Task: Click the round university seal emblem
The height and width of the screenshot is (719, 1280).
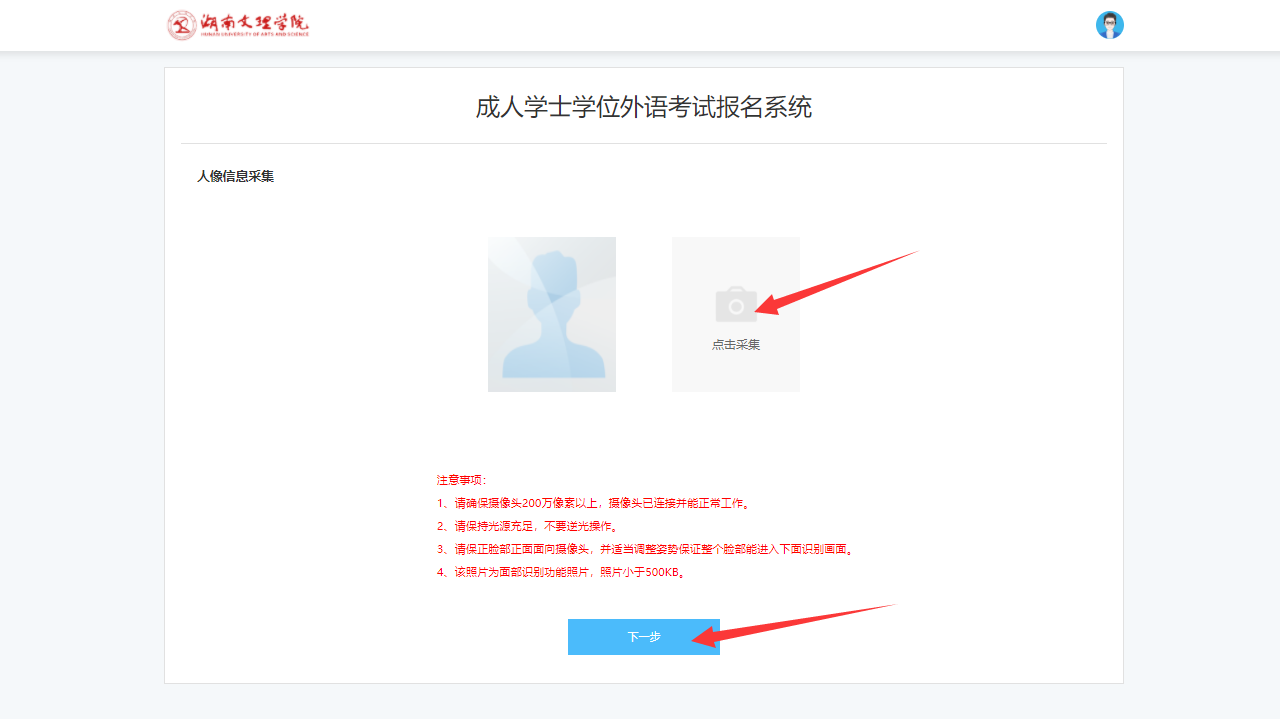Action: pyautogui.click(x=182, y=25)
